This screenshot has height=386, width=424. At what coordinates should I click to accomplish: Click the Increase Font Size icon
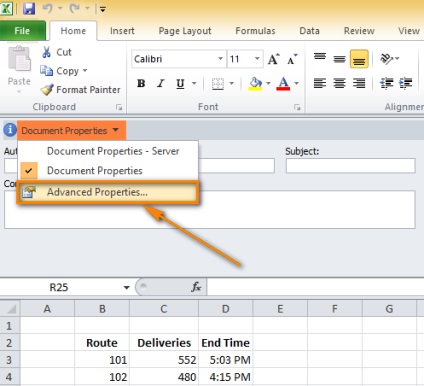(x=274, y=59)
